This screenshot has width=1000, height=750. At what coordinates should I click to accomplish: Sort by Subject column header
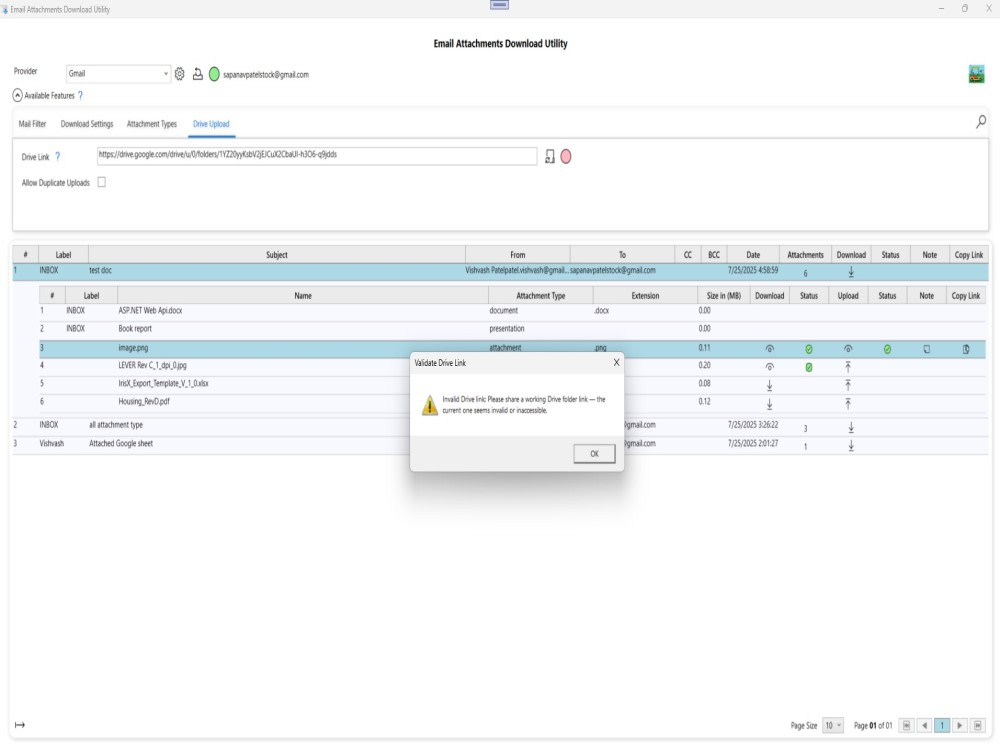tap(277, 254)
